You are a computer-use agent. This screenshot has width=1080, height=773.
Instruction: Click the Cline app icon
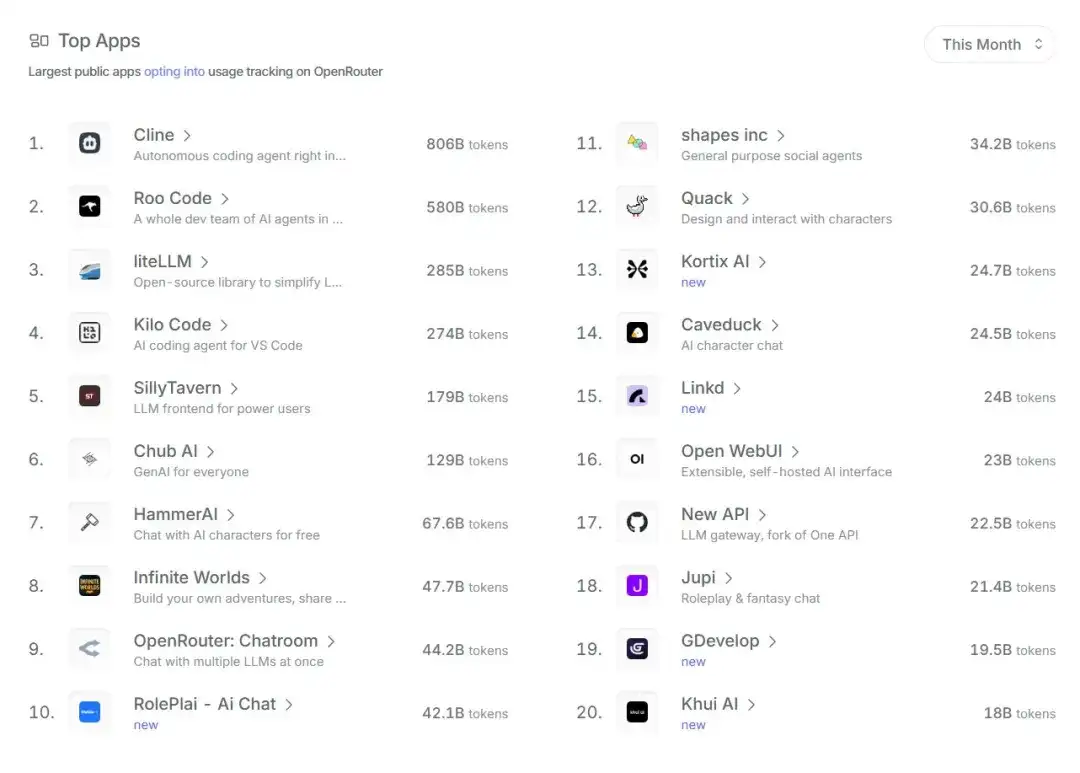coord(90,143)
